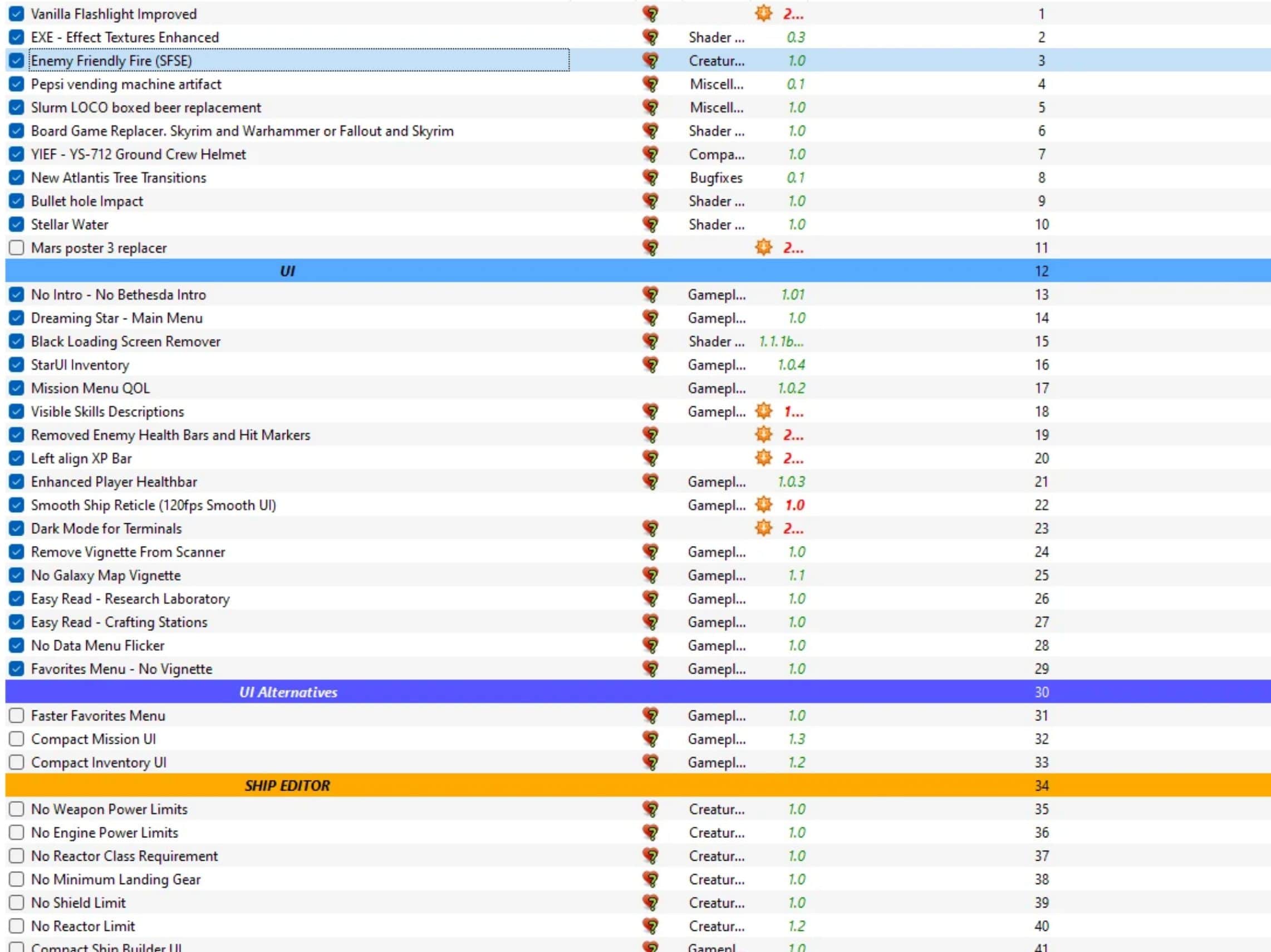Viewport: 1271px width, 952px height.
Task: Click endorsement heart icon for Stellar Water
Action: pyautogui.click(x=650, y=225)
